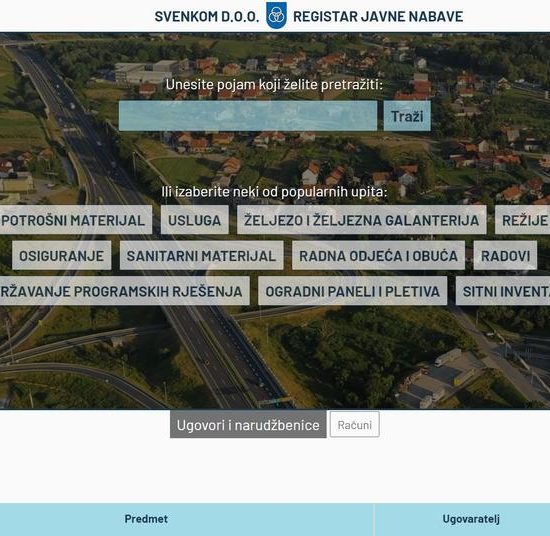Select RADNA ODJEĆA I OBUĆA query

[378, 255]
